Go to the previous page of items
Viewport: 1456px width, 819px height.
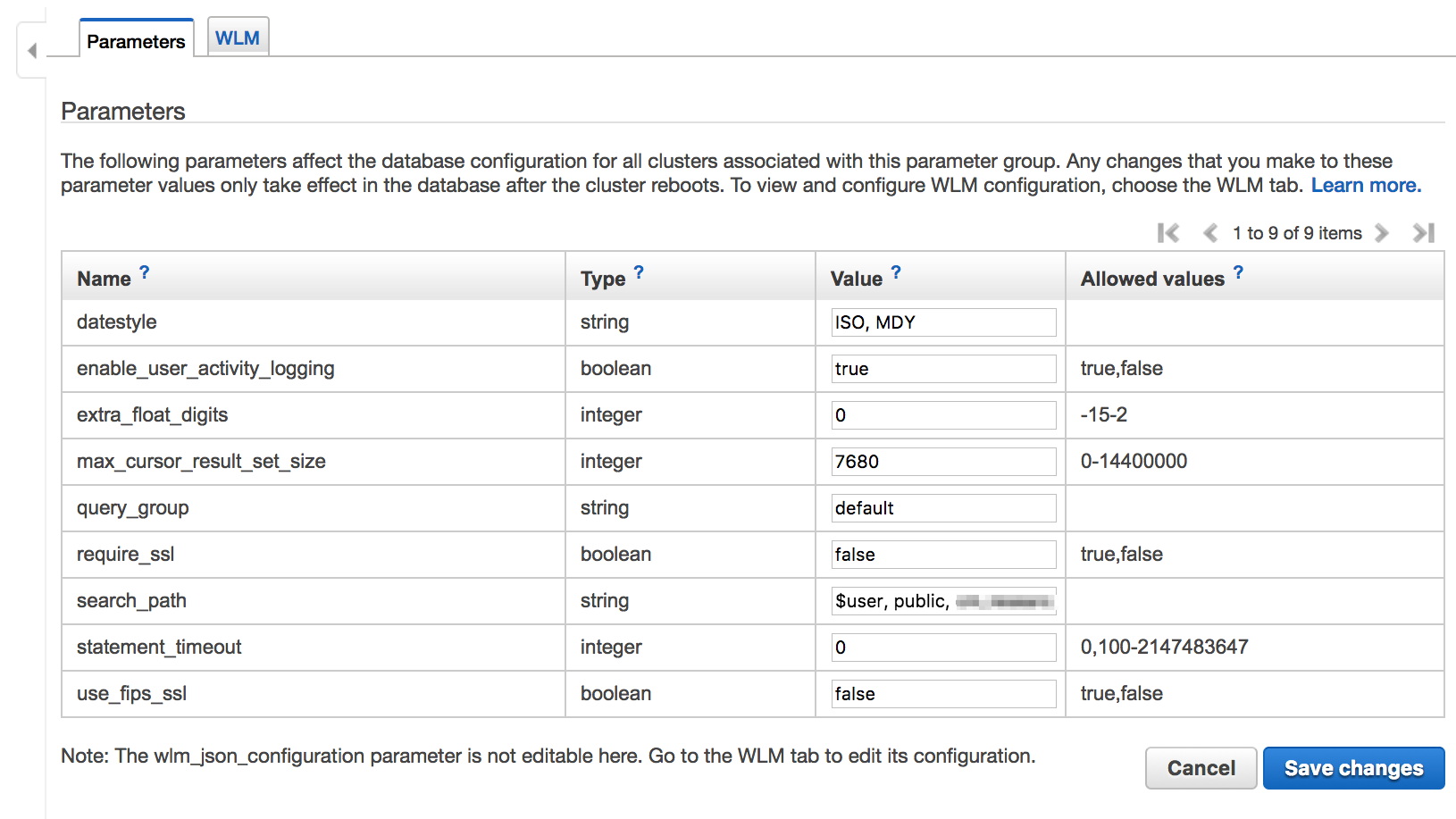[x=1210, y=232]
